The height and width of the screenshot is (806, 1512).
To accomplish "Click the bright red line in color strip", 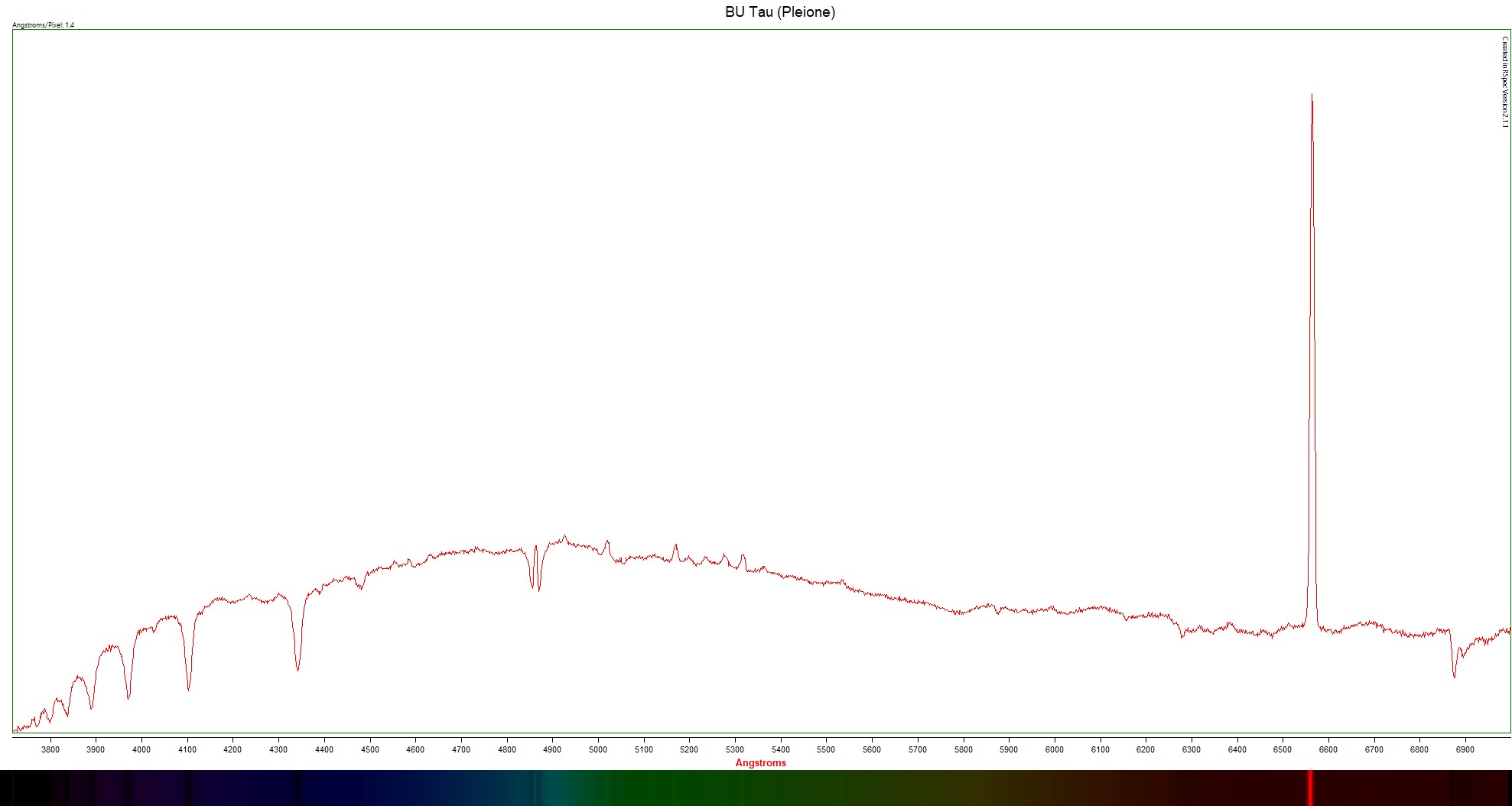I will coord(1310,788).
